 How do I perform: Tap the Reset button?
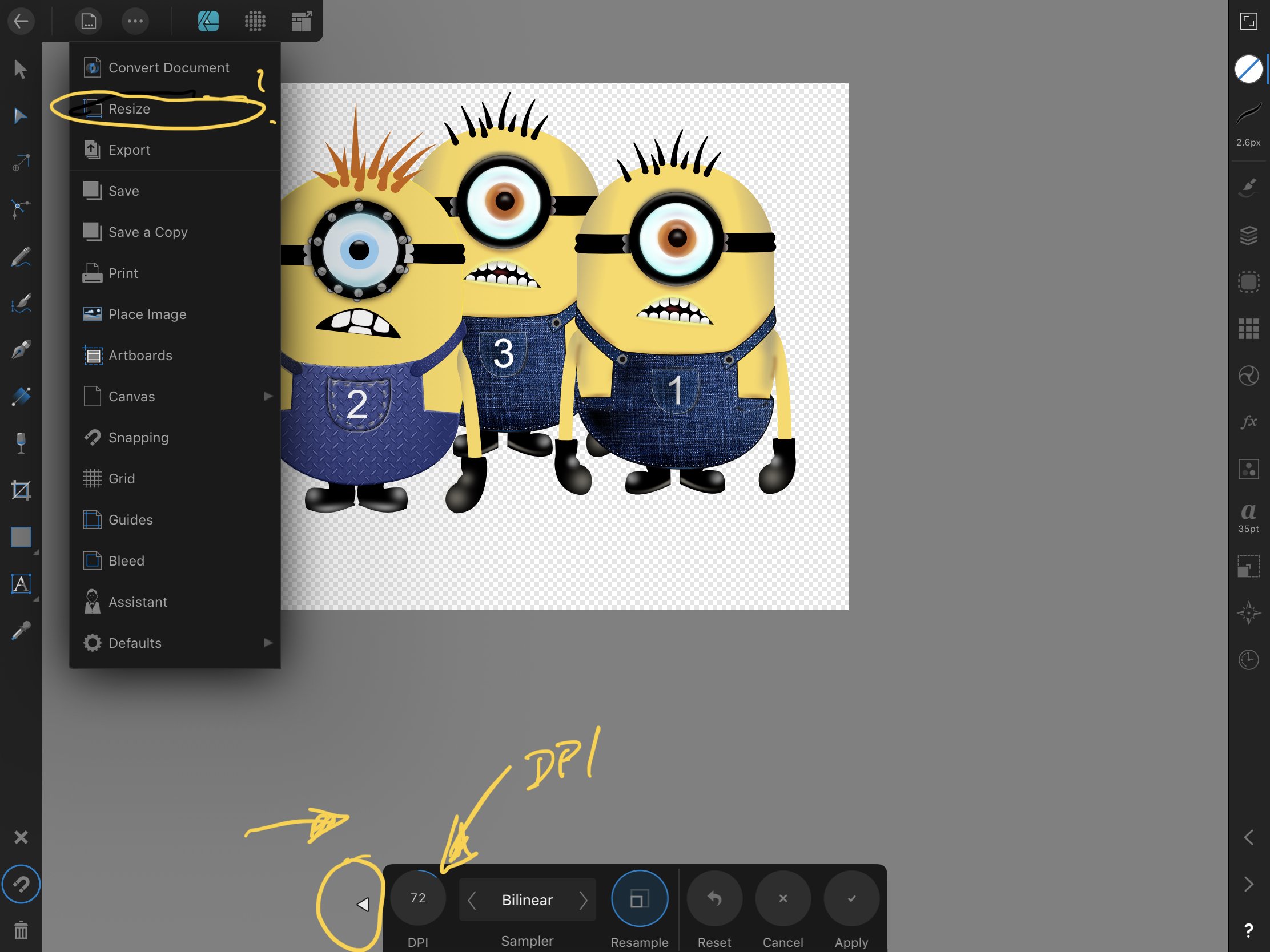(714, 898)
